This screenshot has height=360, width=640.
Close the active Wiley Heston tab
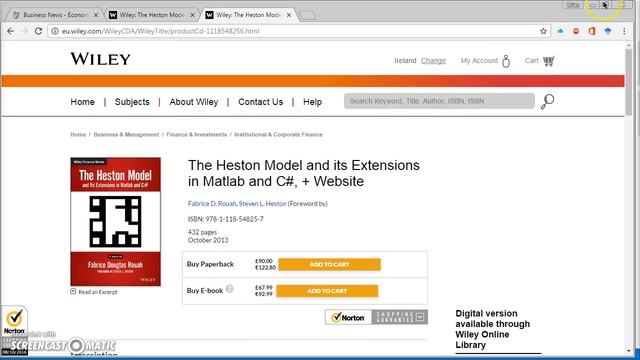click(x=289, y=15)
